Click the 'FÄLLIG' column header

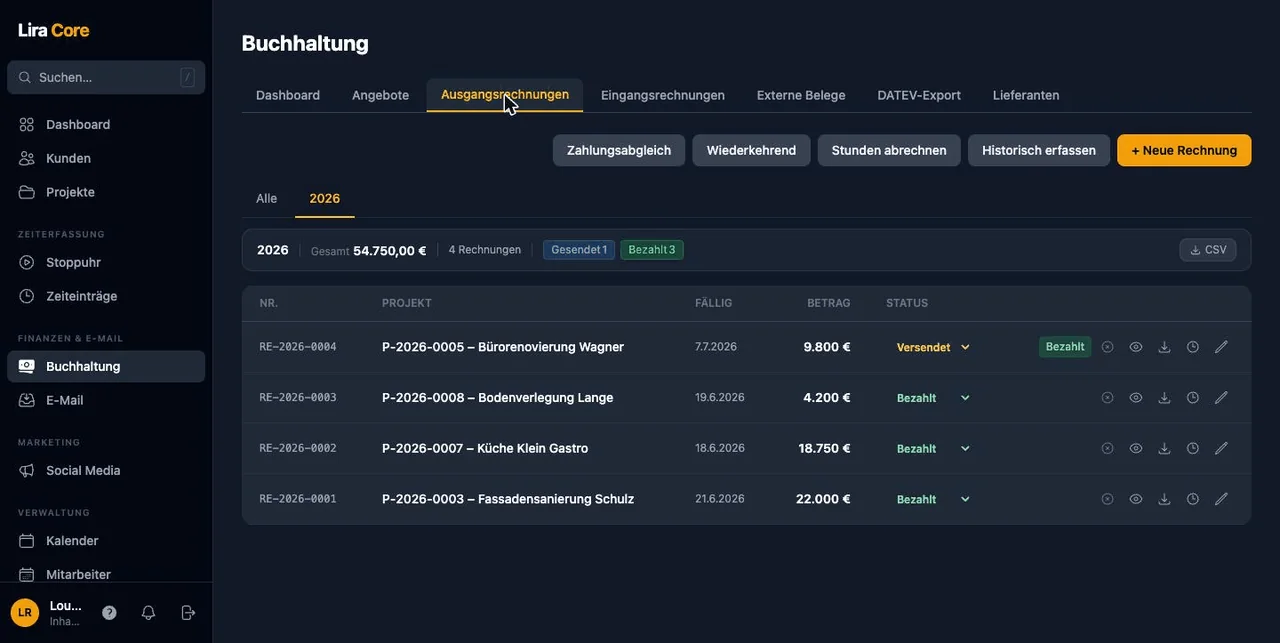[714, 303]
